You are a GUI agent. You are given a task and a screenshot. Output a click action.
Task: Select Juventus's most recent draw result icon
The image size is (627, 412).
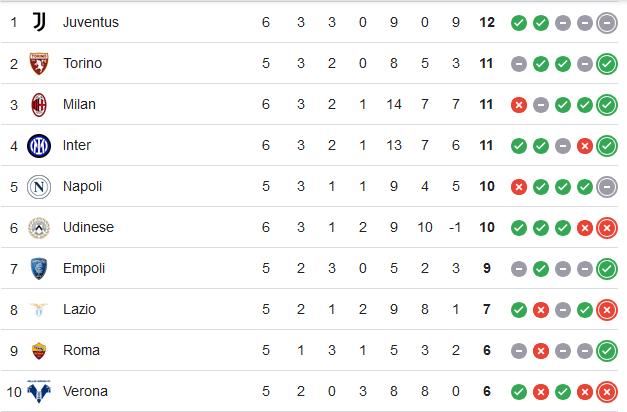click(607, 23)
